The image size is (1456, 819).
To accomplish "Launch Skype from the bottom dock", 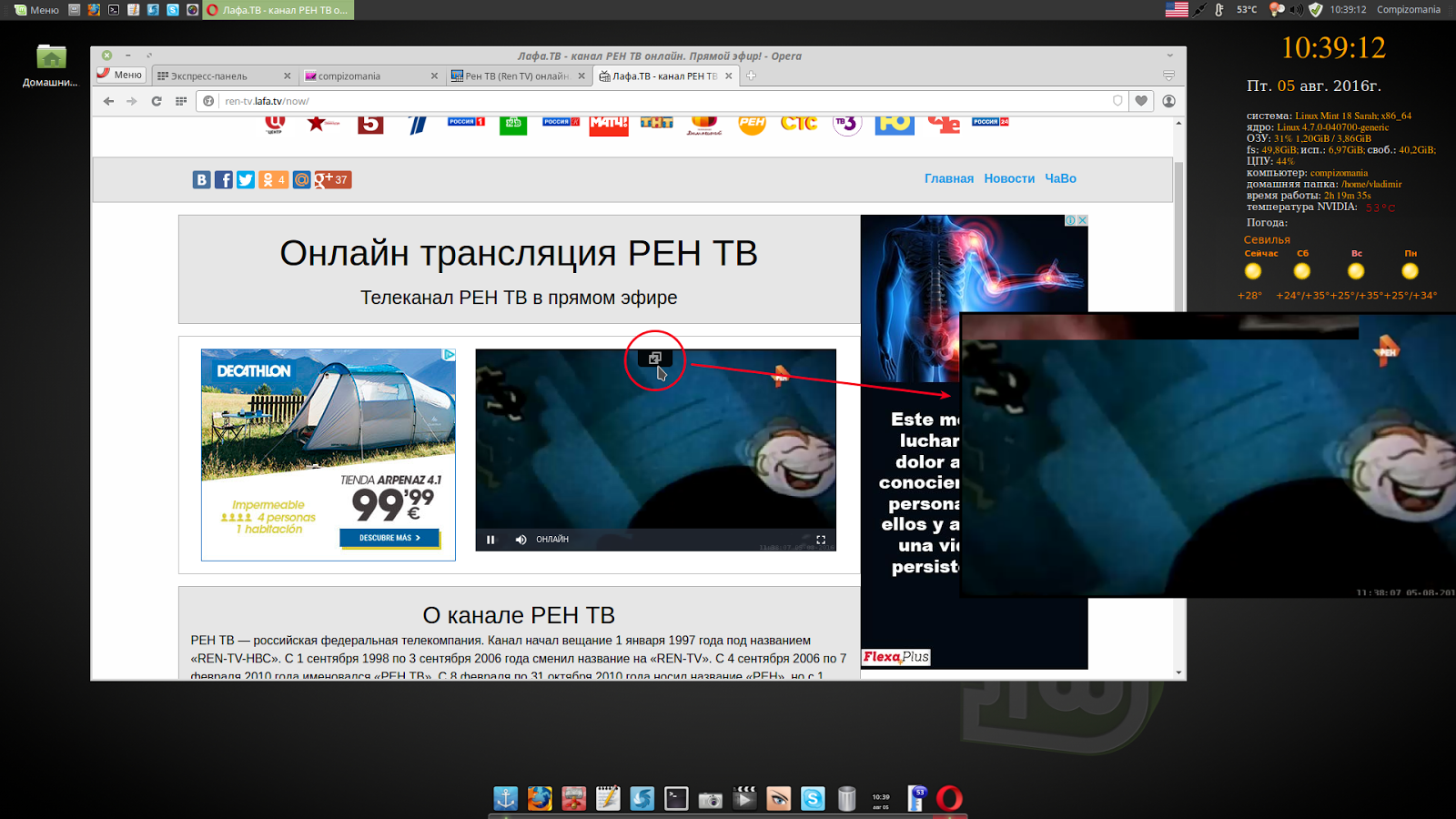I will pos(813,798).
